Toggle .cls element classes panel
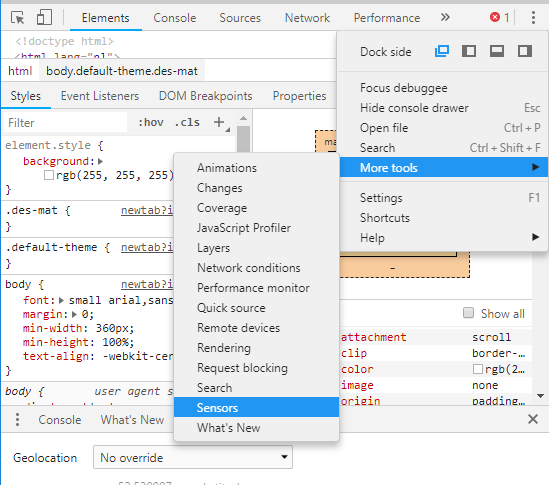549x485 pixels. pos(187,122)
